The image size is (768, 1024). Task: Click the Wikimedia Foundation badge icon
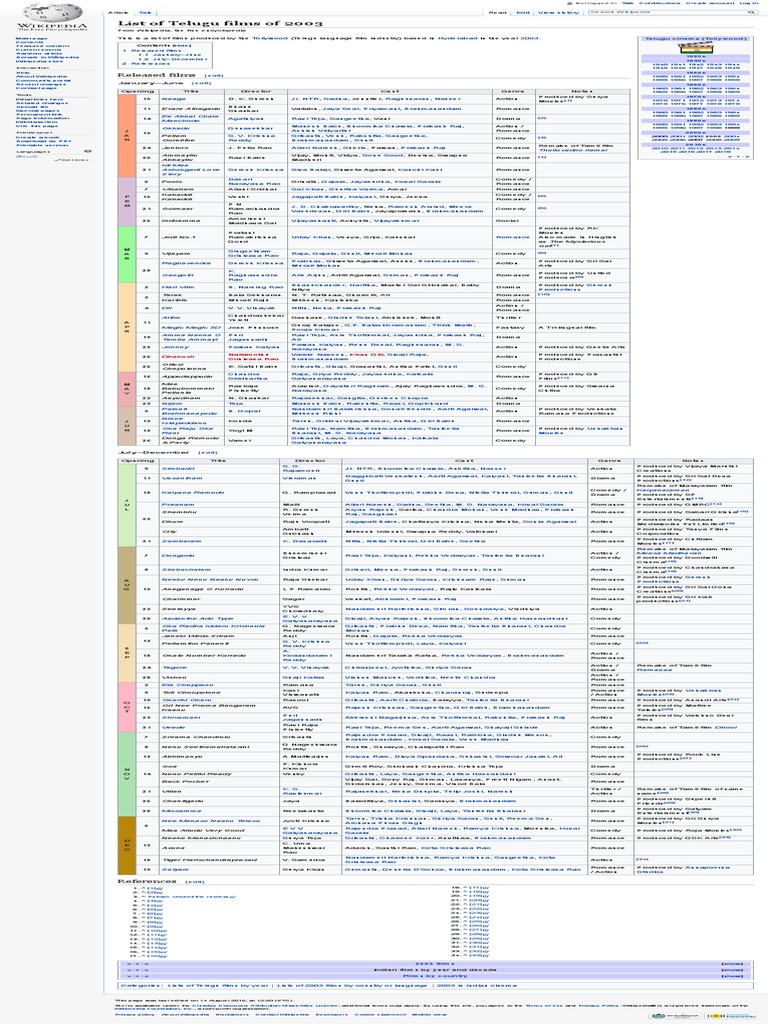(674, 1015)
